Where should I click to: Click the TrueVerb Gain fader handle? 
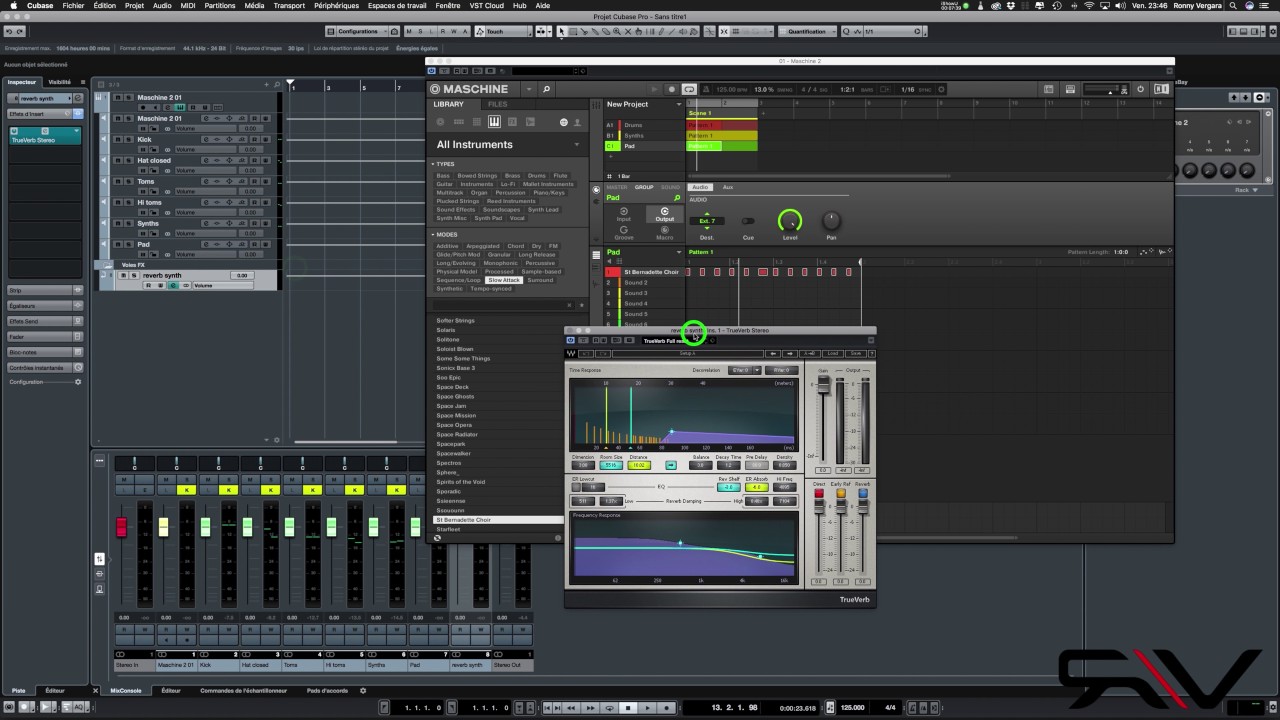pos(823,386)
